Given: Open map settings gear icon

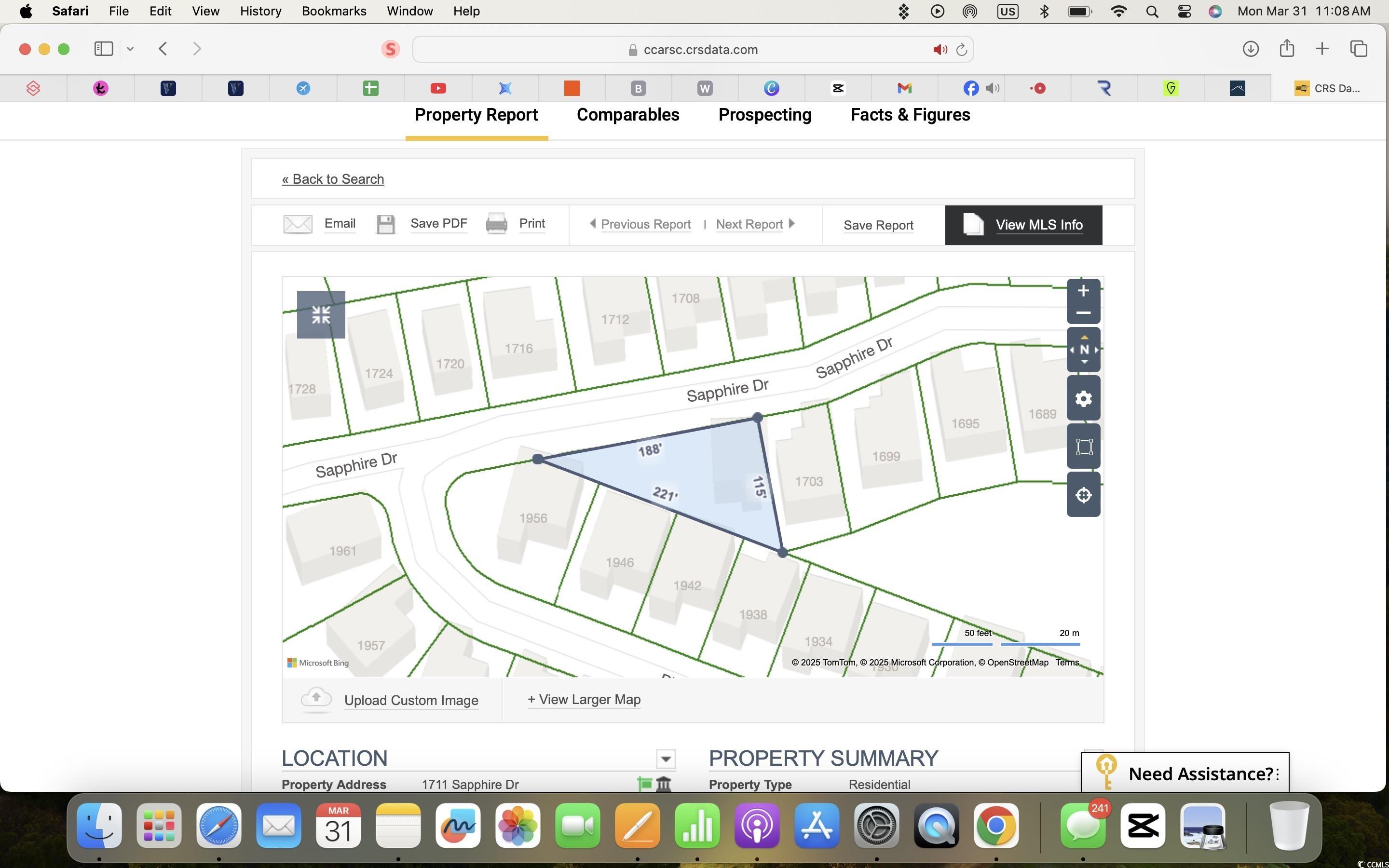Looking at the screenshot, I should click(1083, 398).
